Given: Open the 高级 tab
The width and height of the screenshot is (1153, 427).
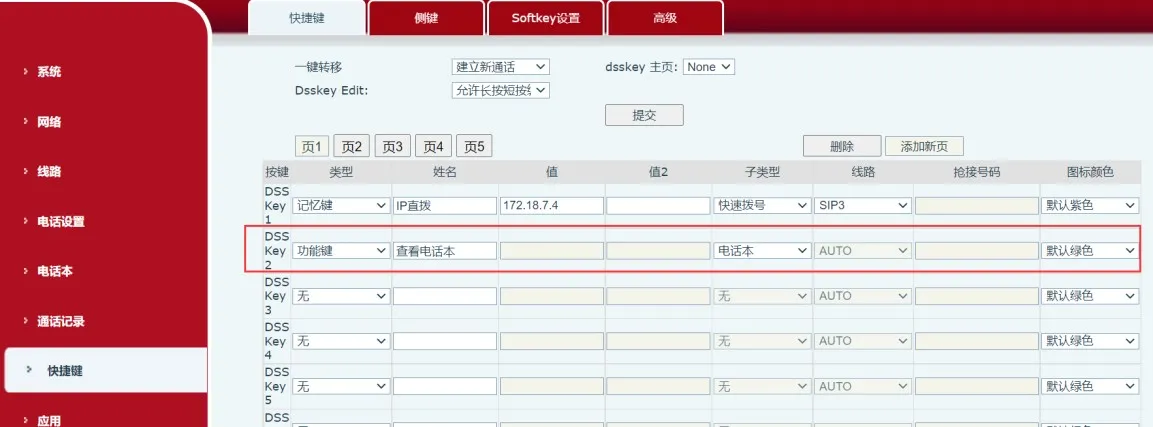Looking at the screenshot, I should pyautogui.click(x=664, y=18).
